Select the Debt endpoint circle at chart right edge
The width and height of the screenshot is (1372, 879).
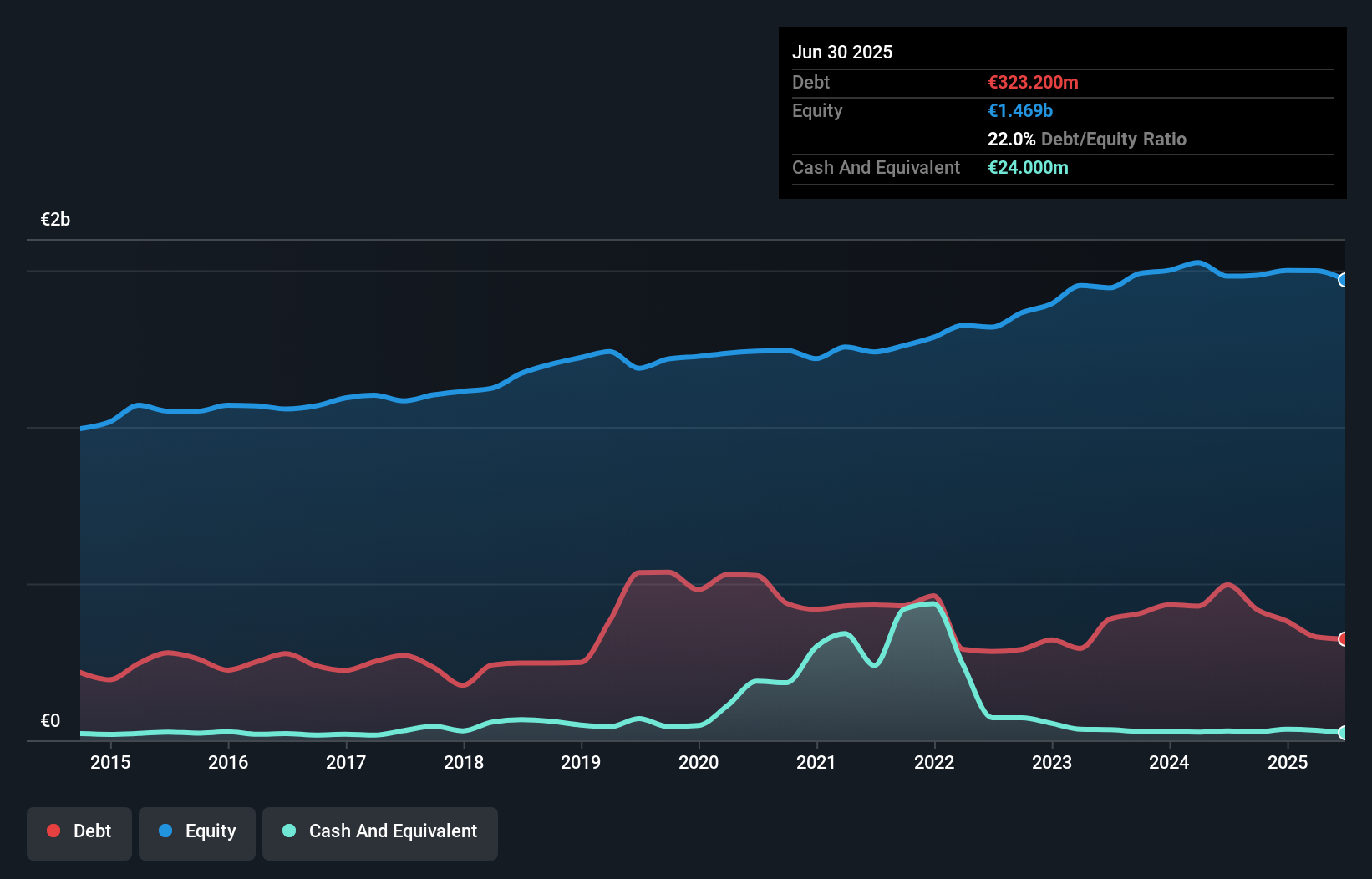coord(1344,638)
